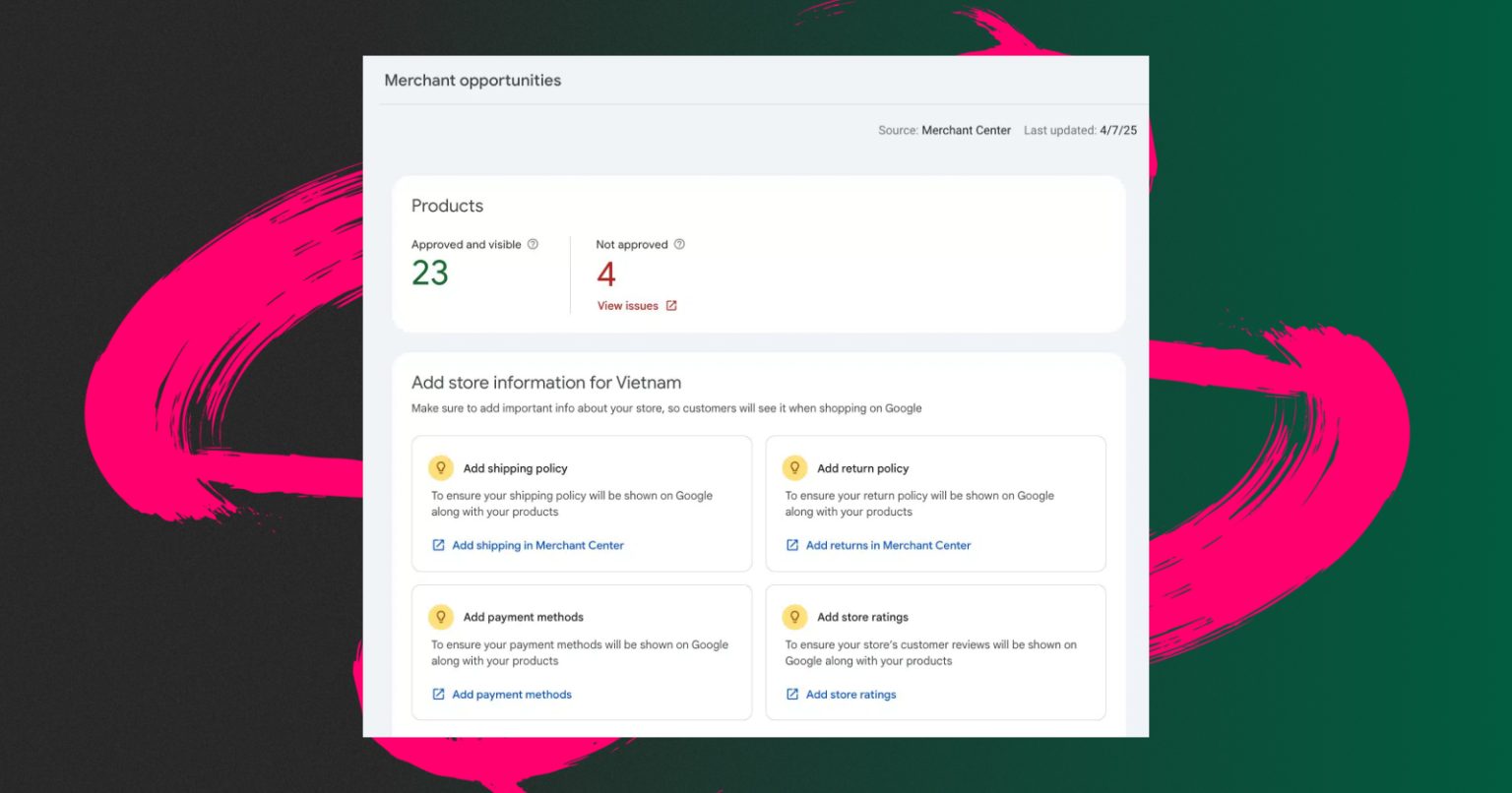The height and width of the screenshot is (793, 1512).
Task: Click the lightbulb icon on Add payment methods
Action: tap(441, 617)
